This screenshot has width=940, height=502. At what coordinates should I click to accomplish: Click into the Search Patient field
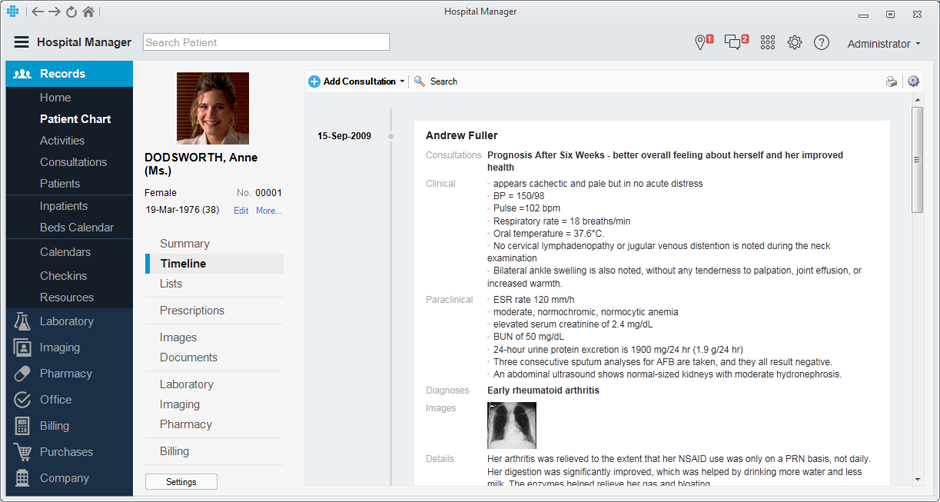[266, 42]
